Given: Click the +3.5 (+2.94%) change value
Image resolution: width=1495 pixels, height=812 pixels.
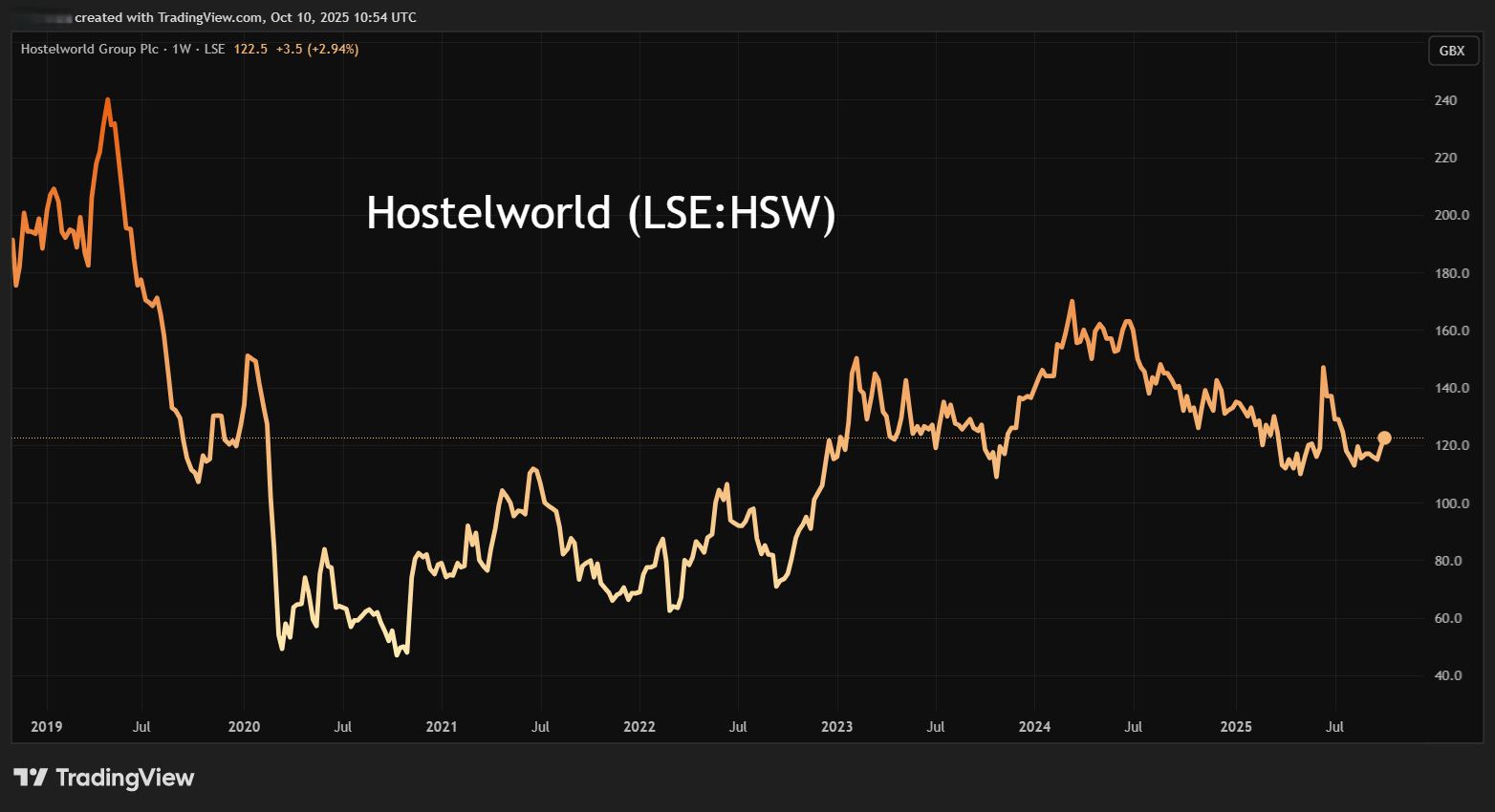Looking at the screenshot, I should (x=317, y=49).
